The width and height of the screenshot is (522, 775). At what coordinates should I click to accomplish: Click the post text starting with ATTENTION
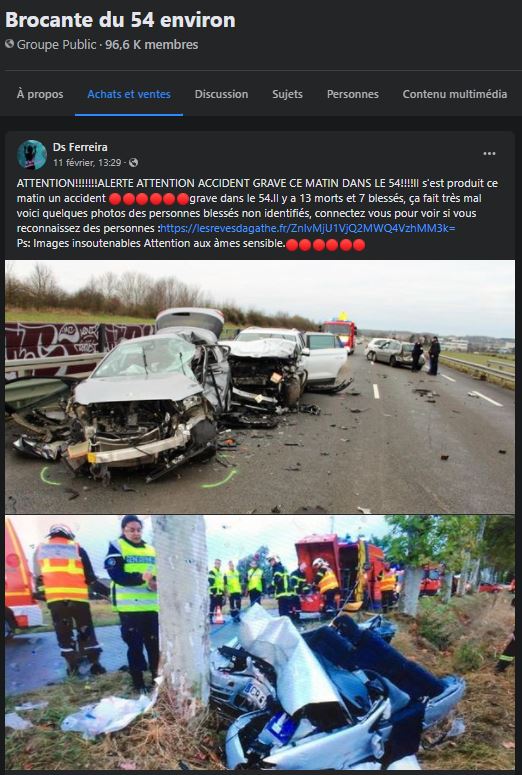point(257,213)
